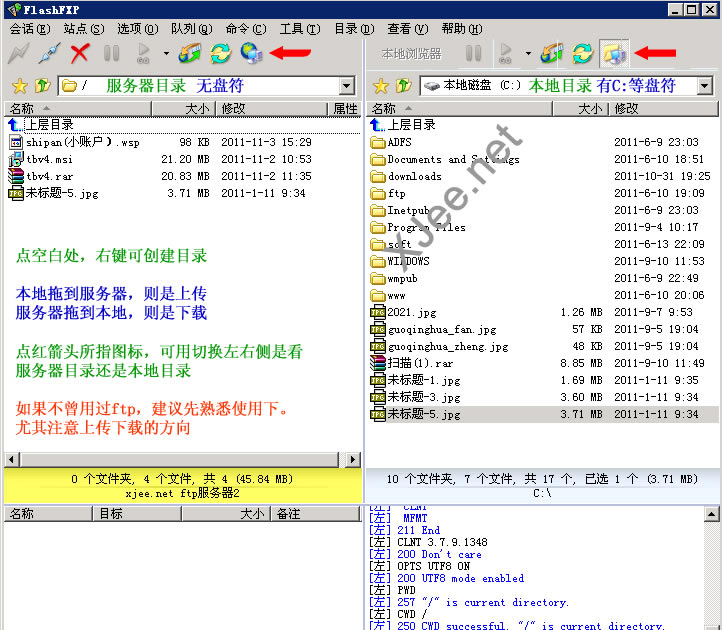Open the 查看(V) menu

tap(408, 29)
